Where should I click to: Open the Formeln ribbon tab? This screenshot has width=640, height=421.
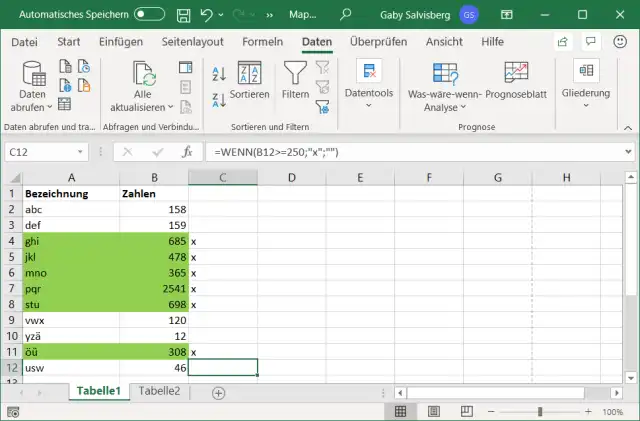click(262, 42)
